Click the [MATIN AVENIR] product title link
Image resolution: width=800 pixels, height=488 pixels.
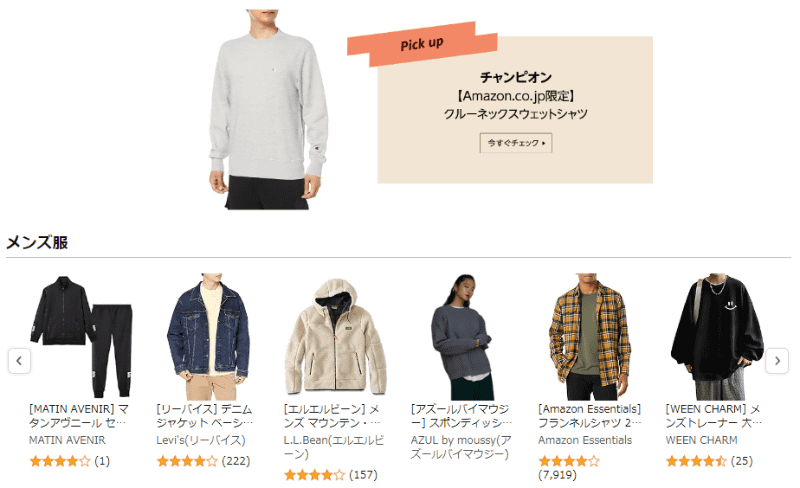pyautogui.click(x=79, y=416)
